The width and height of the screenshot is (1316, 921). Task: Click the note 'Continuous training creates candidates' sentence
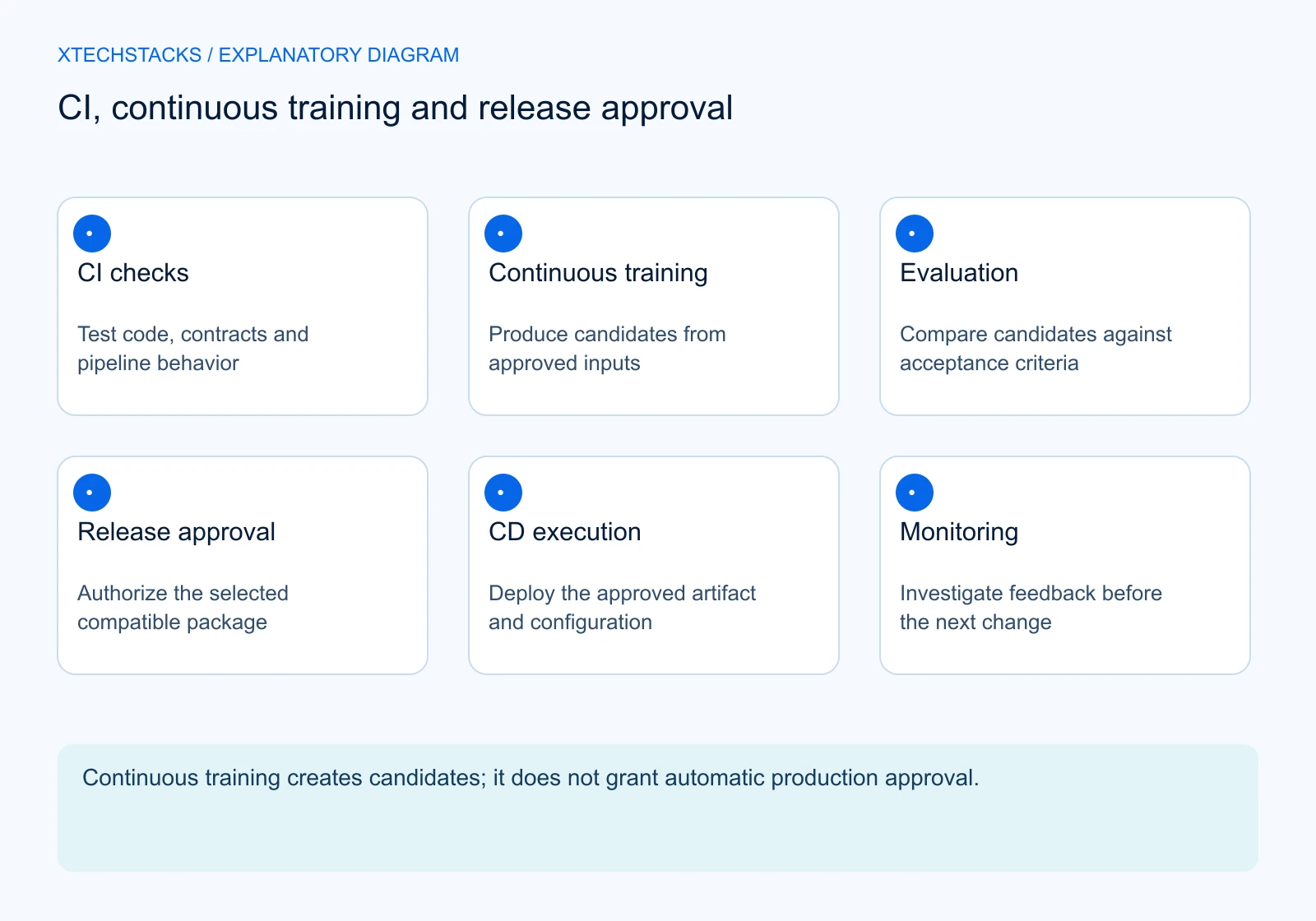531,778
